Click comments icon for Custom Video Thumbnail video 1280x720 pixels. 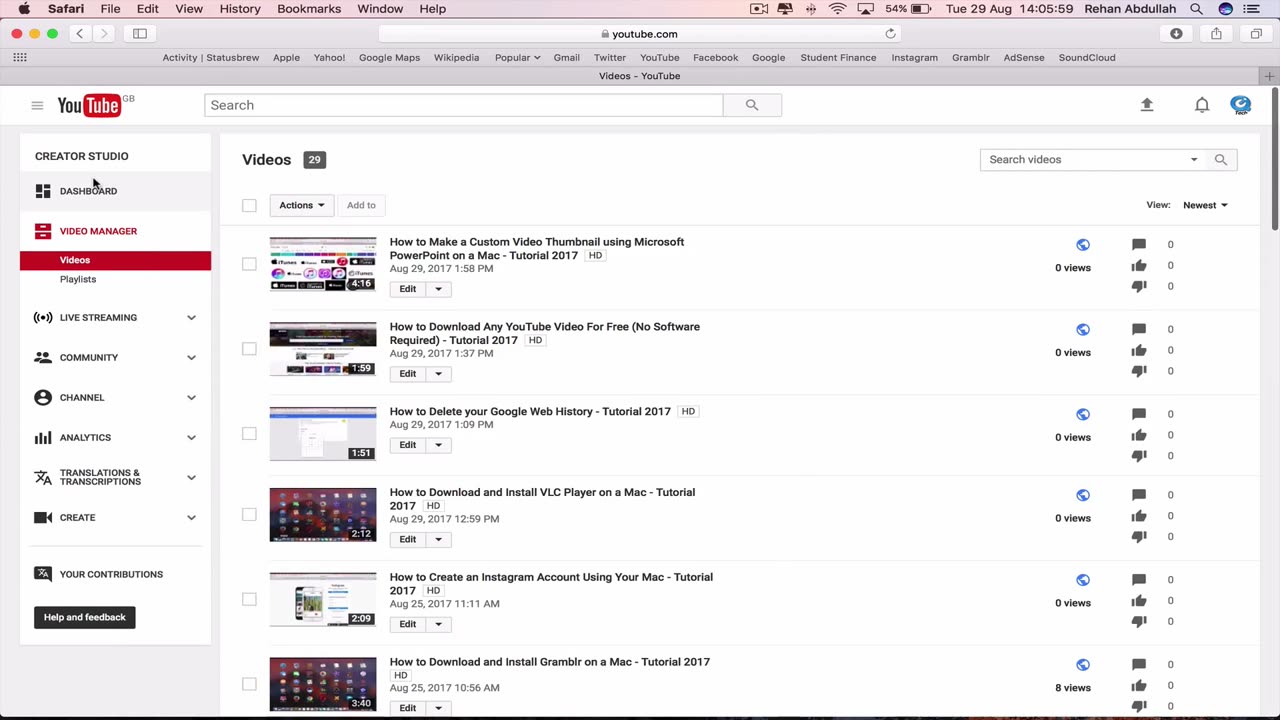coord(1139,244)
